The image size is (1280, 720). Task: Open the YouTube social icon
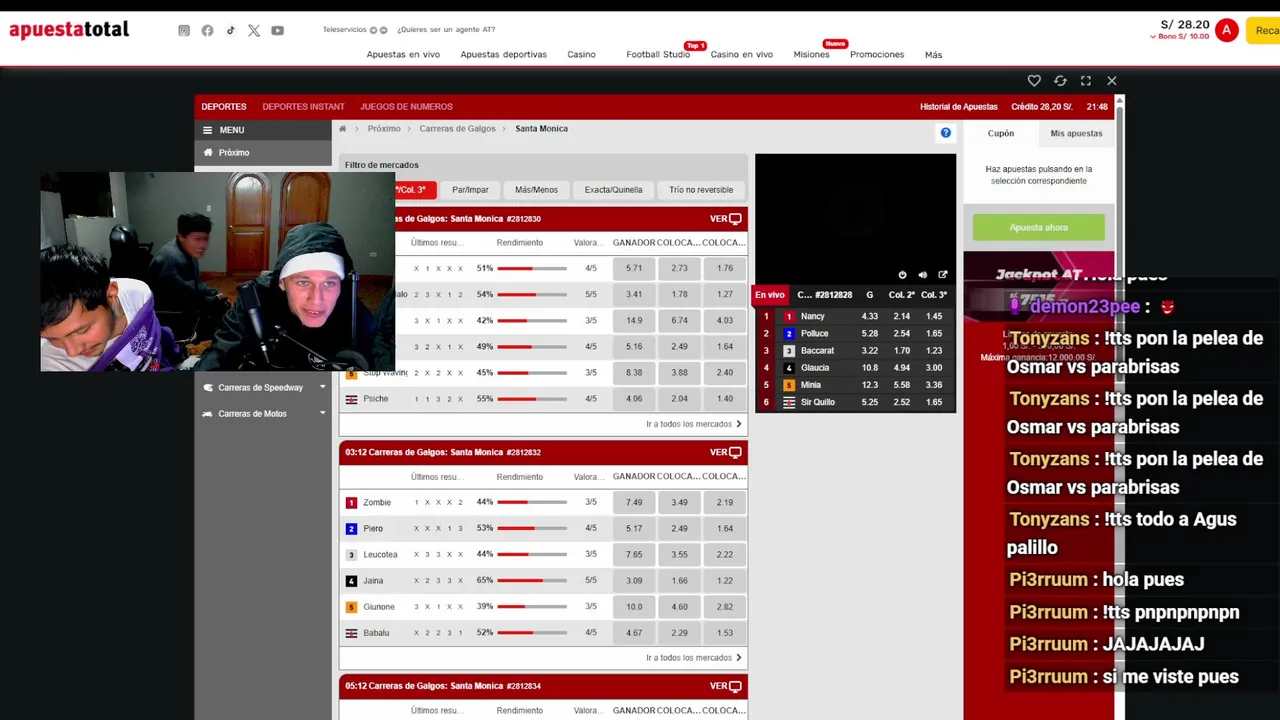[277, 31]
